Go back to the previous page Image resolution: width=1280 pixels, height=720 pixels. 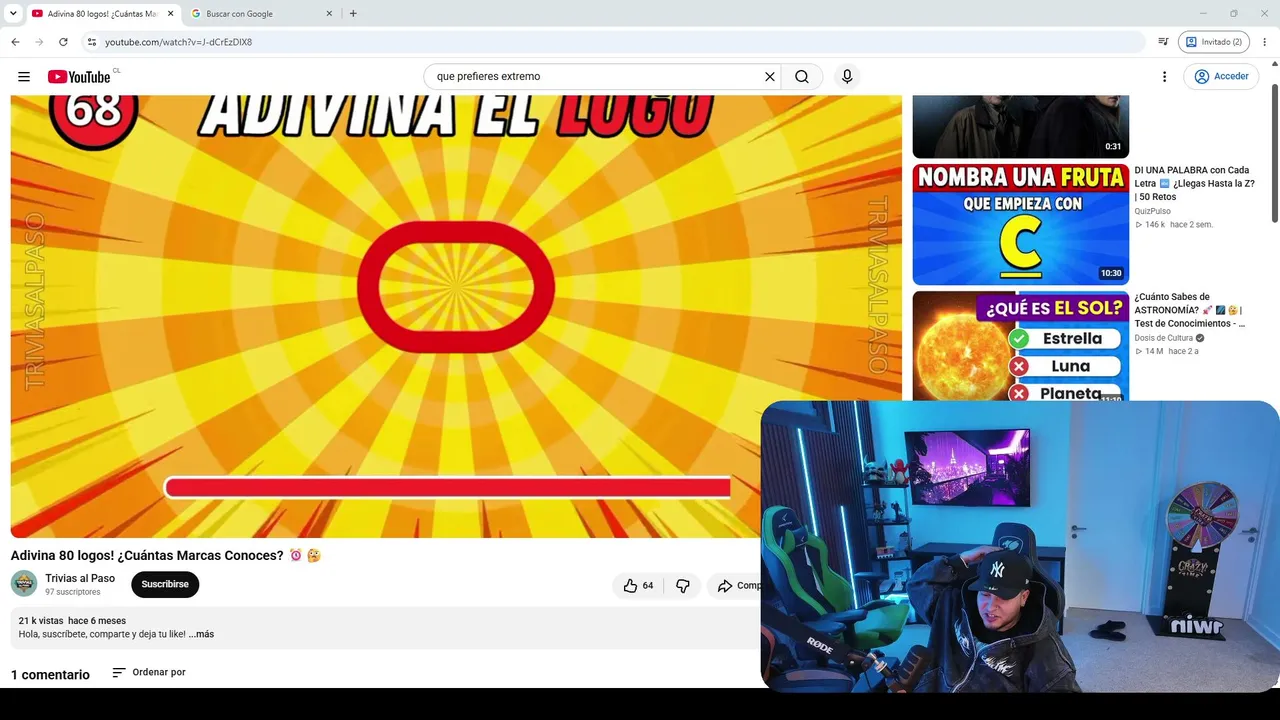(15, 42)
